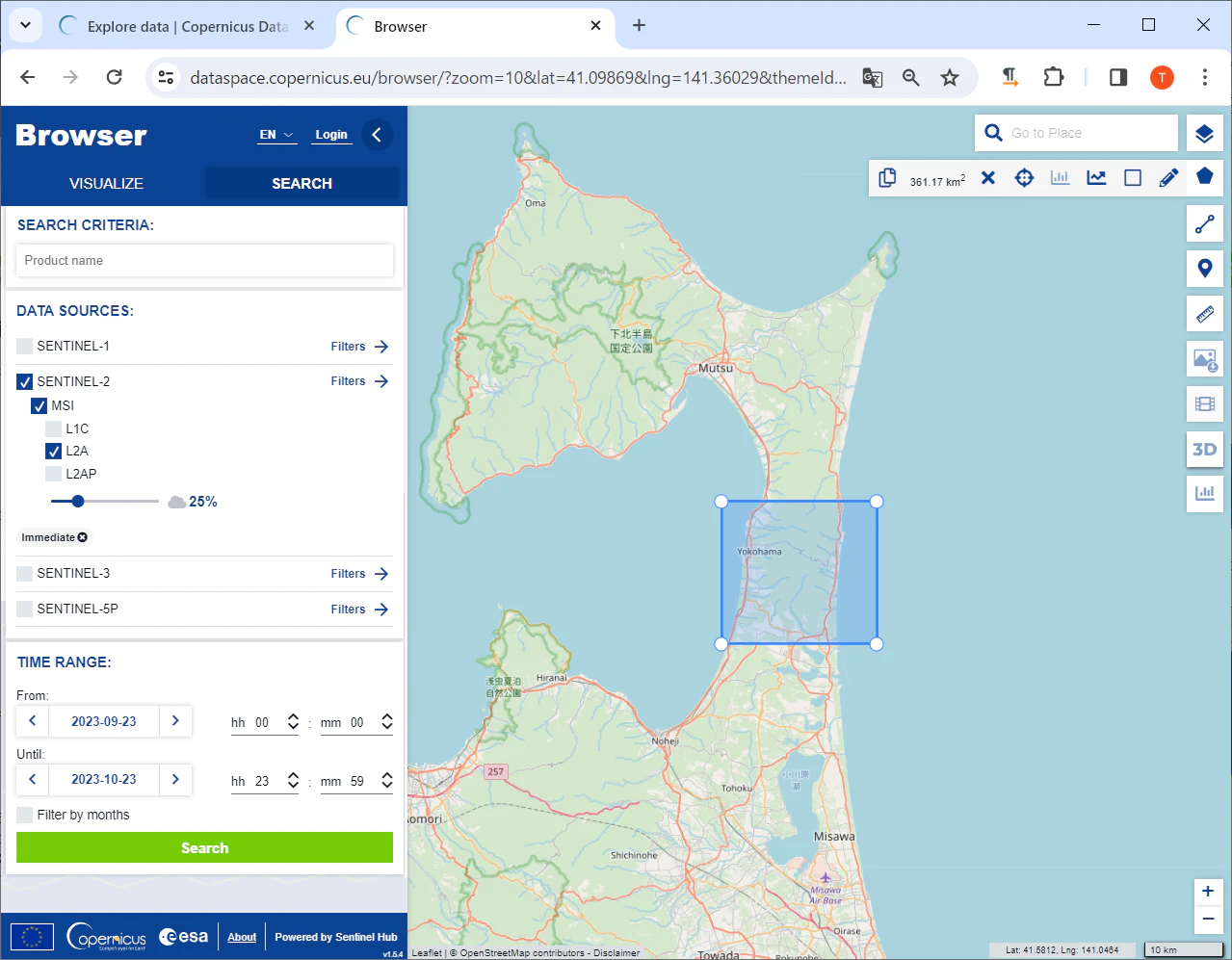Expand SENTINEL-5P Filters
Viewport: 1232px width, 960px height.
[359, 610]
